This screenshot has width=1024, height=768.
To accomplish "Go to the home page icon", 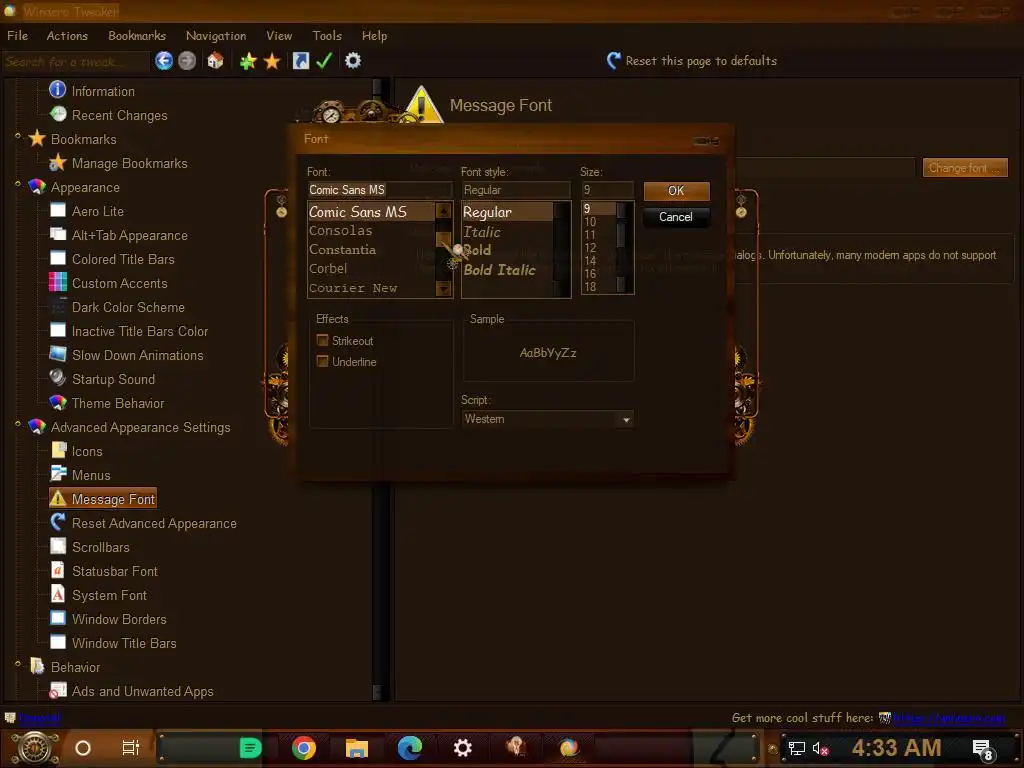I will (216, 61).
